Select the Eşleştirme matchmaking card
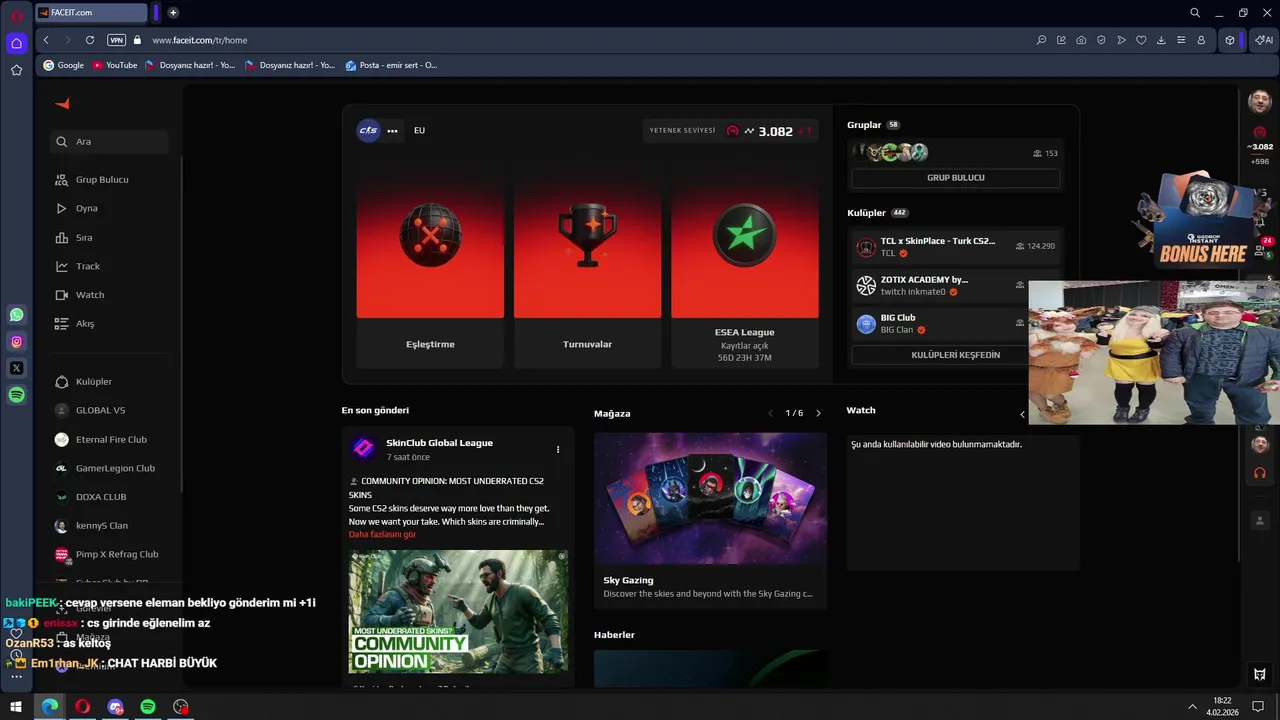Viewport: 1280px width, 720px height. pos(430,268)
